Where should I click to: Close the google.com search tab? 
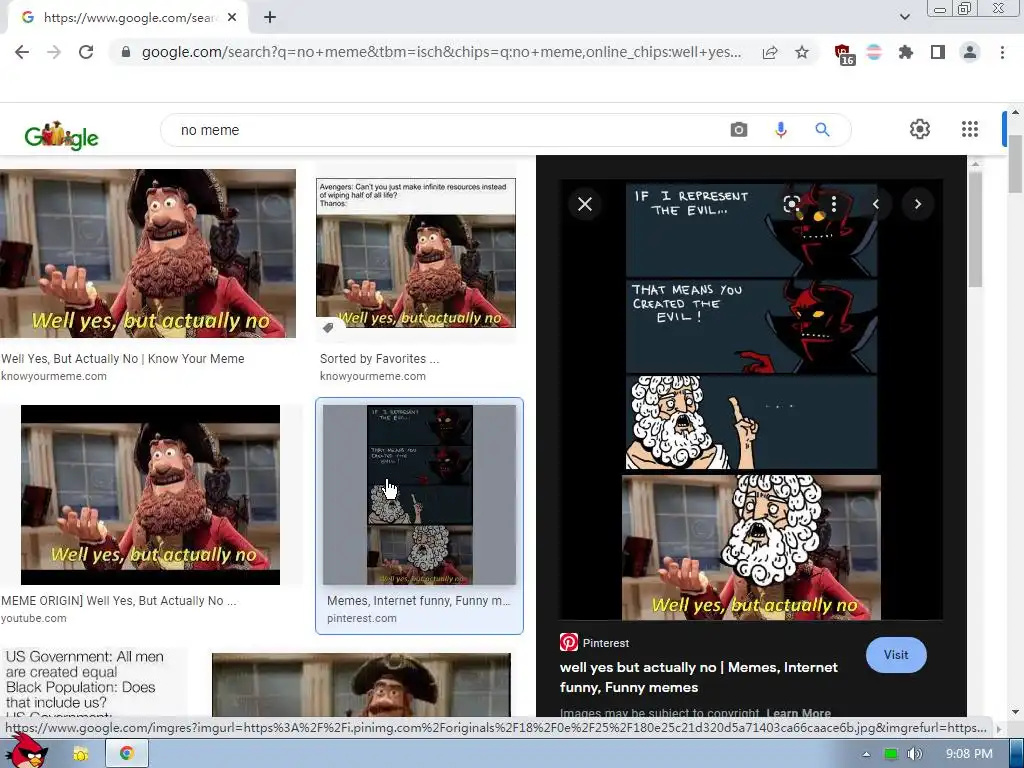coord(232,18)
